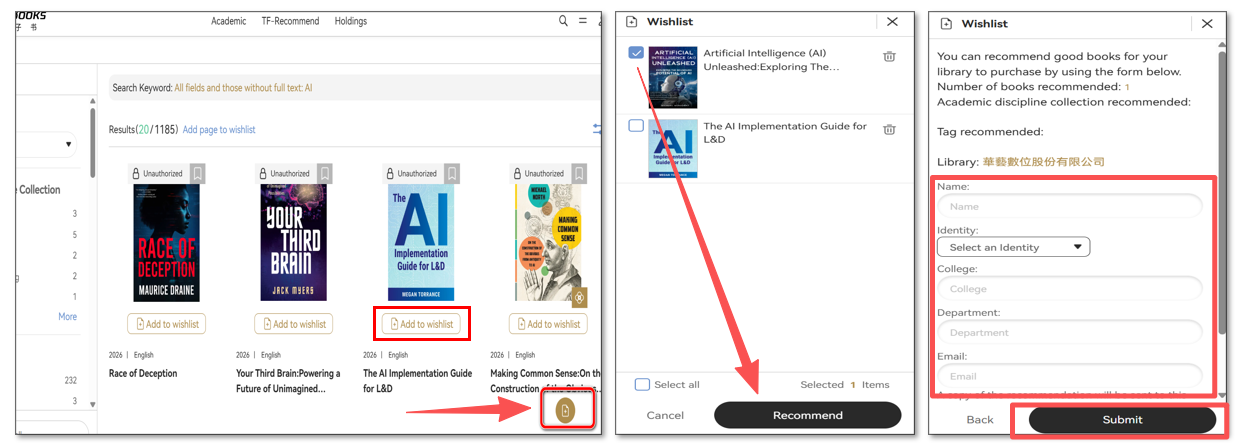The image size is (1245, 444).
Task: Submit the recommendation form
Action: [1122, 420]
